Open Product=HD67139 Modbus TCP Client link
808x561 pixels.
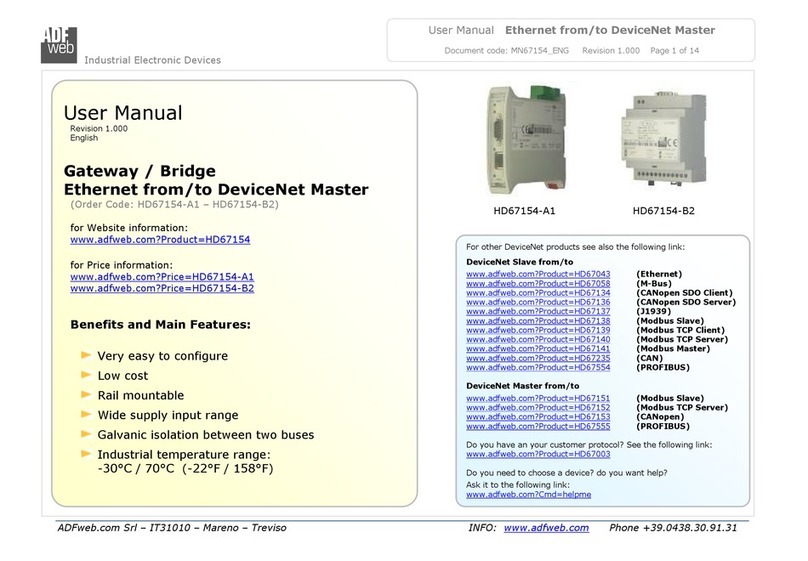click(x=538, y=330)
